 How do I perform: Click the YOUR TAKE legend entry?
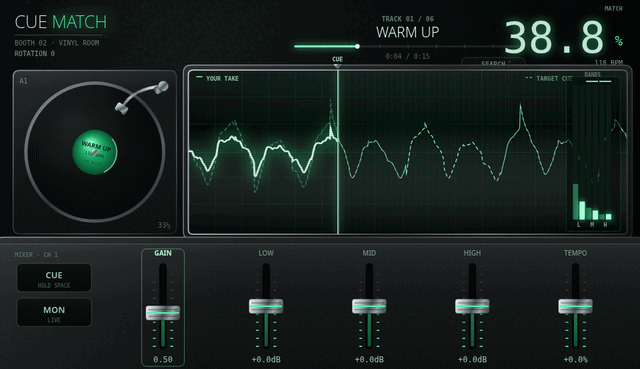218,78
